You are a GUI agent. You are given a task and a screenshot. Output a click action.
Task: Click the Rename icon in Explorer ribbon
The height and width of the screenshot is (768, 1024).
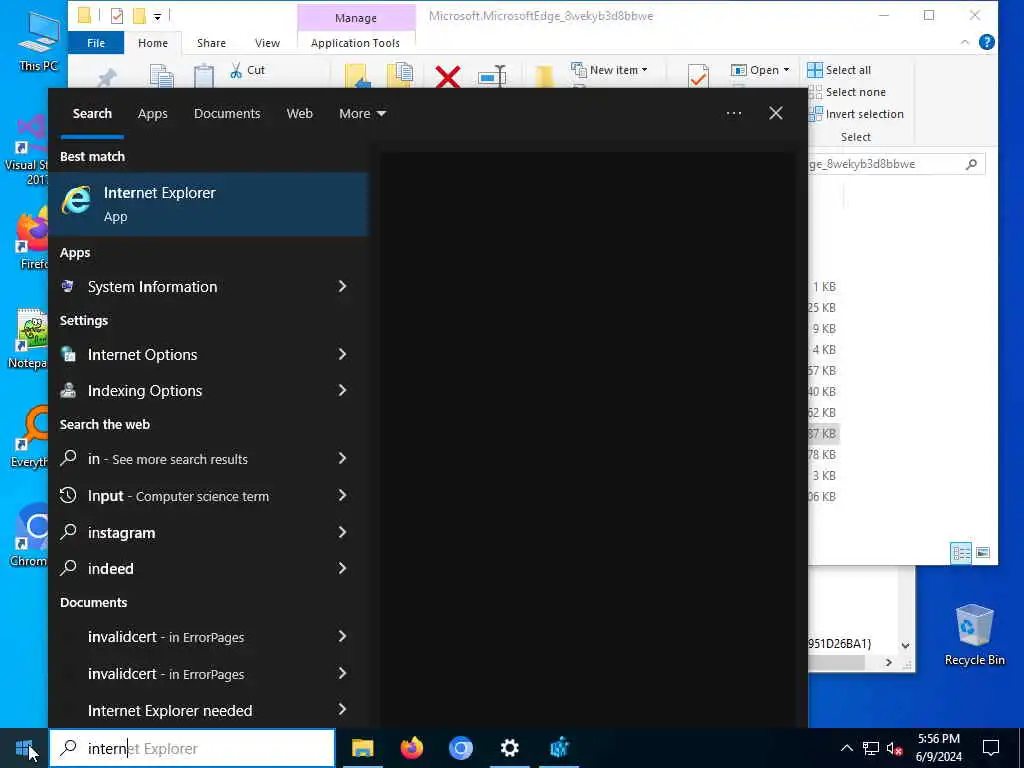coord(492,76)
